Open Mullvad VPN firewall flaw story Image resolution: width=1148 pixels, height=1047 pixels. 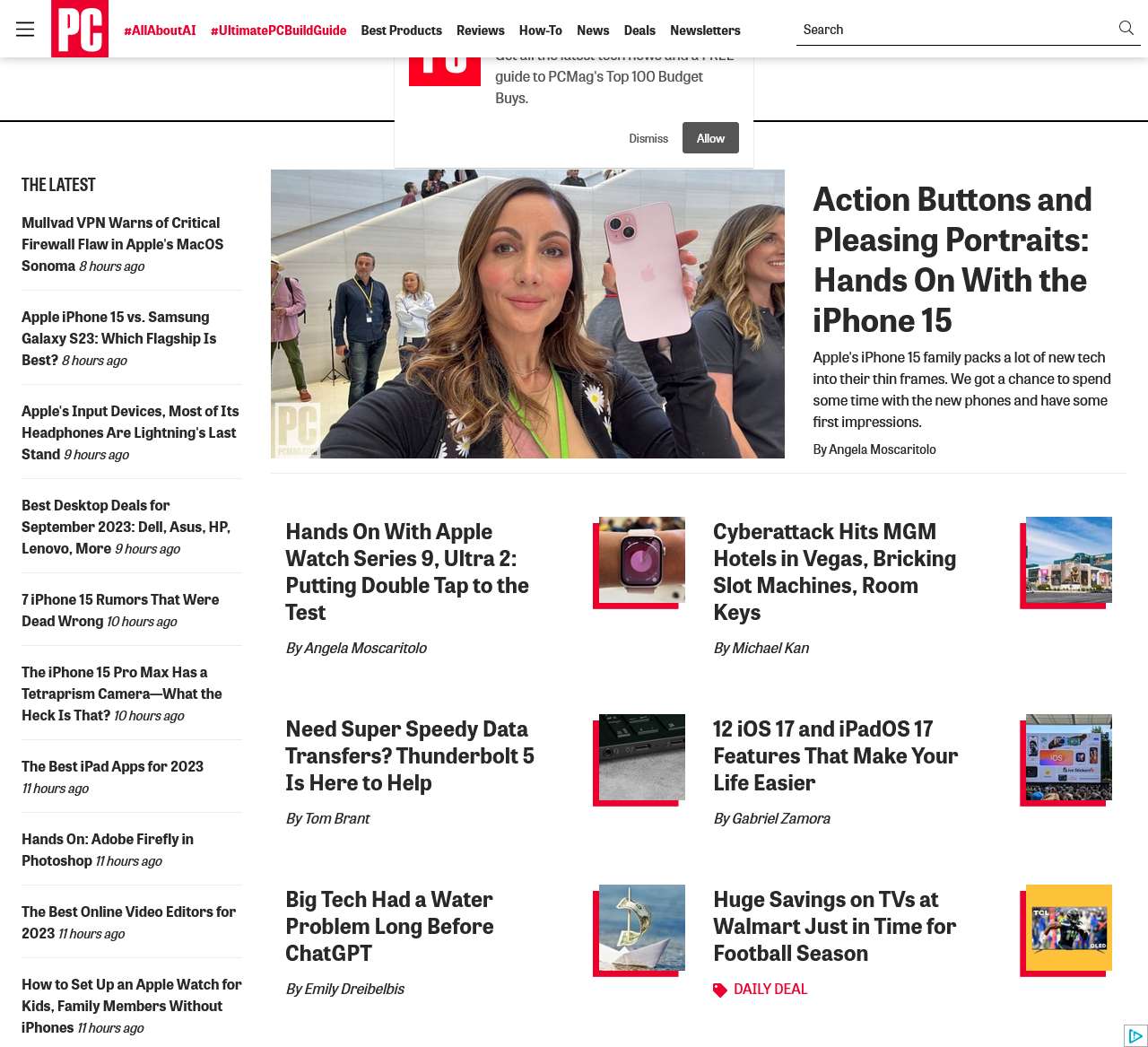tap(122, 244)
